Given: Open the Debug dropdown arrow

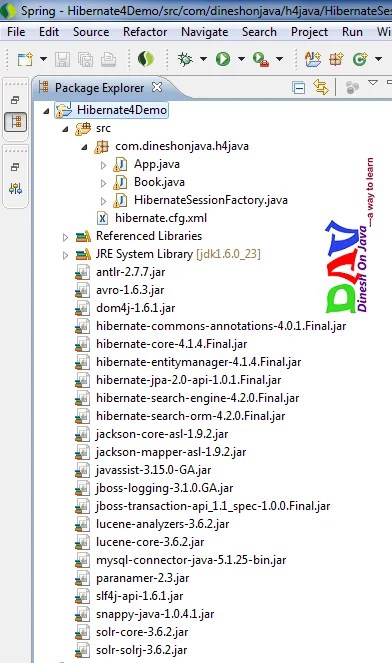Looking at the screenshot, I should [203, 59].
